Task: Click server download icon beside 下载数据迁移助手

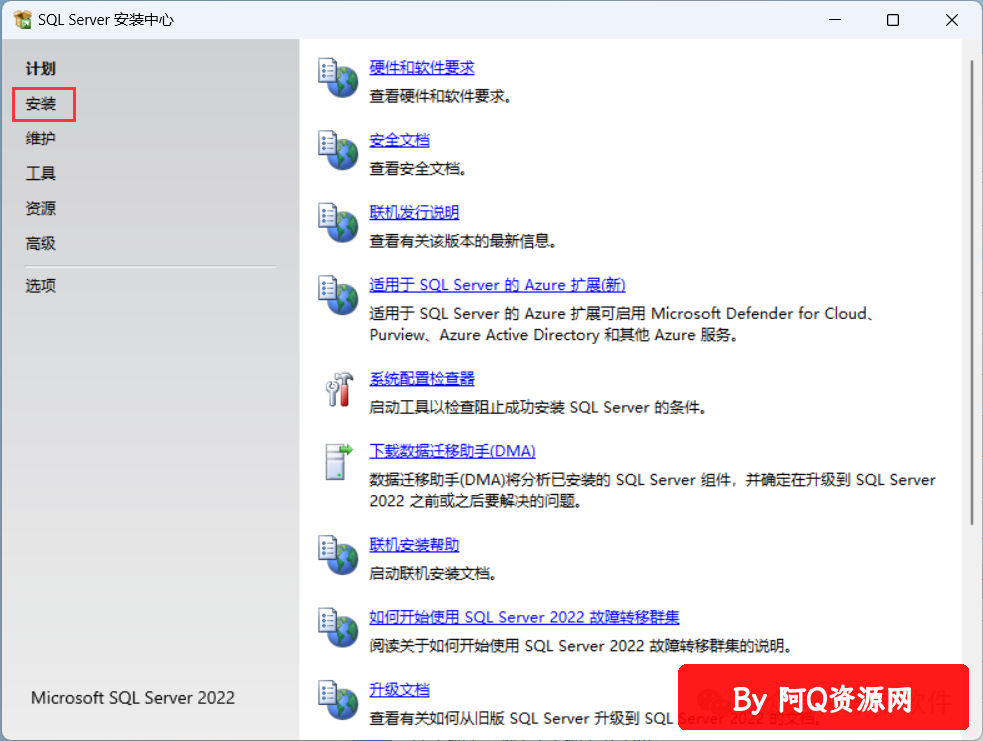Action: tap(339, 461)
